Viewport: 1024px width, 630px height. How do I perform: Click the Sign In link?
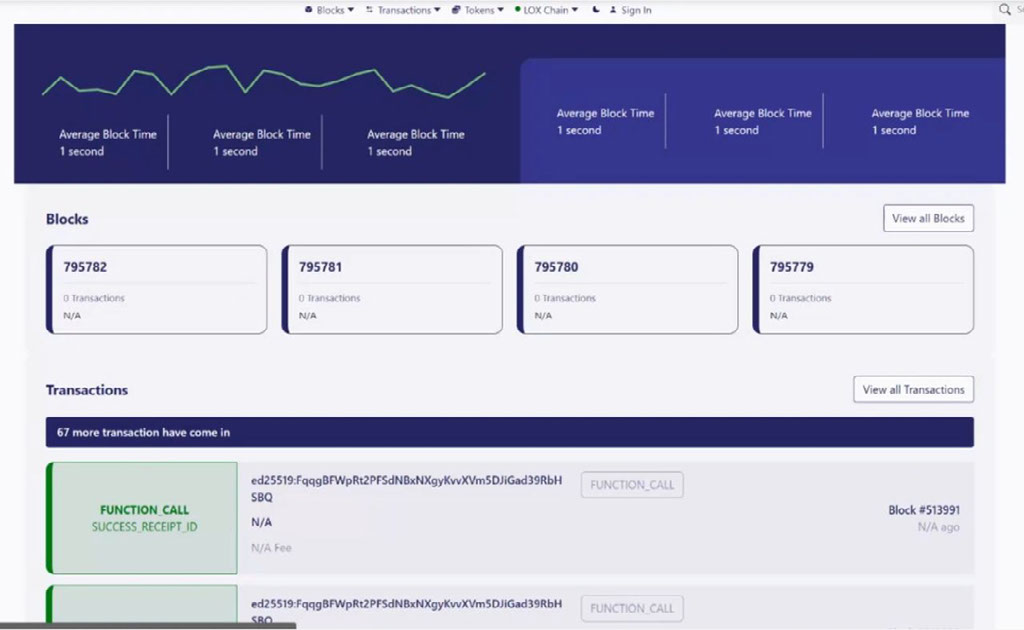click(x=636, y=10)
